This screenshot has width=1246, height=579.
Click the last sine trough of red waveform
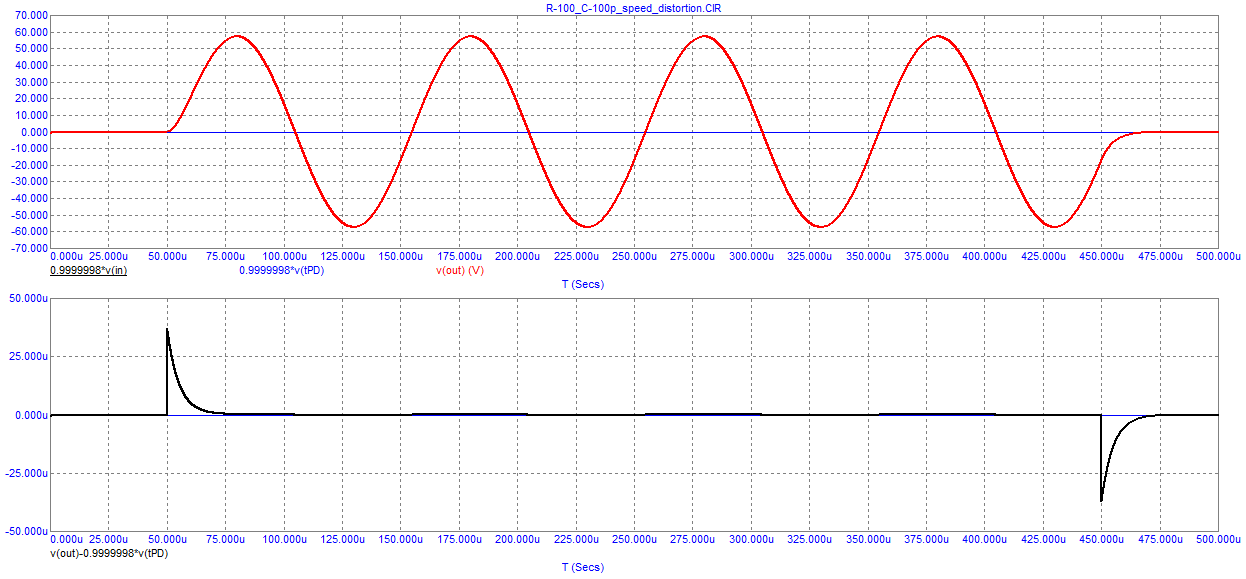point(1054,227)
